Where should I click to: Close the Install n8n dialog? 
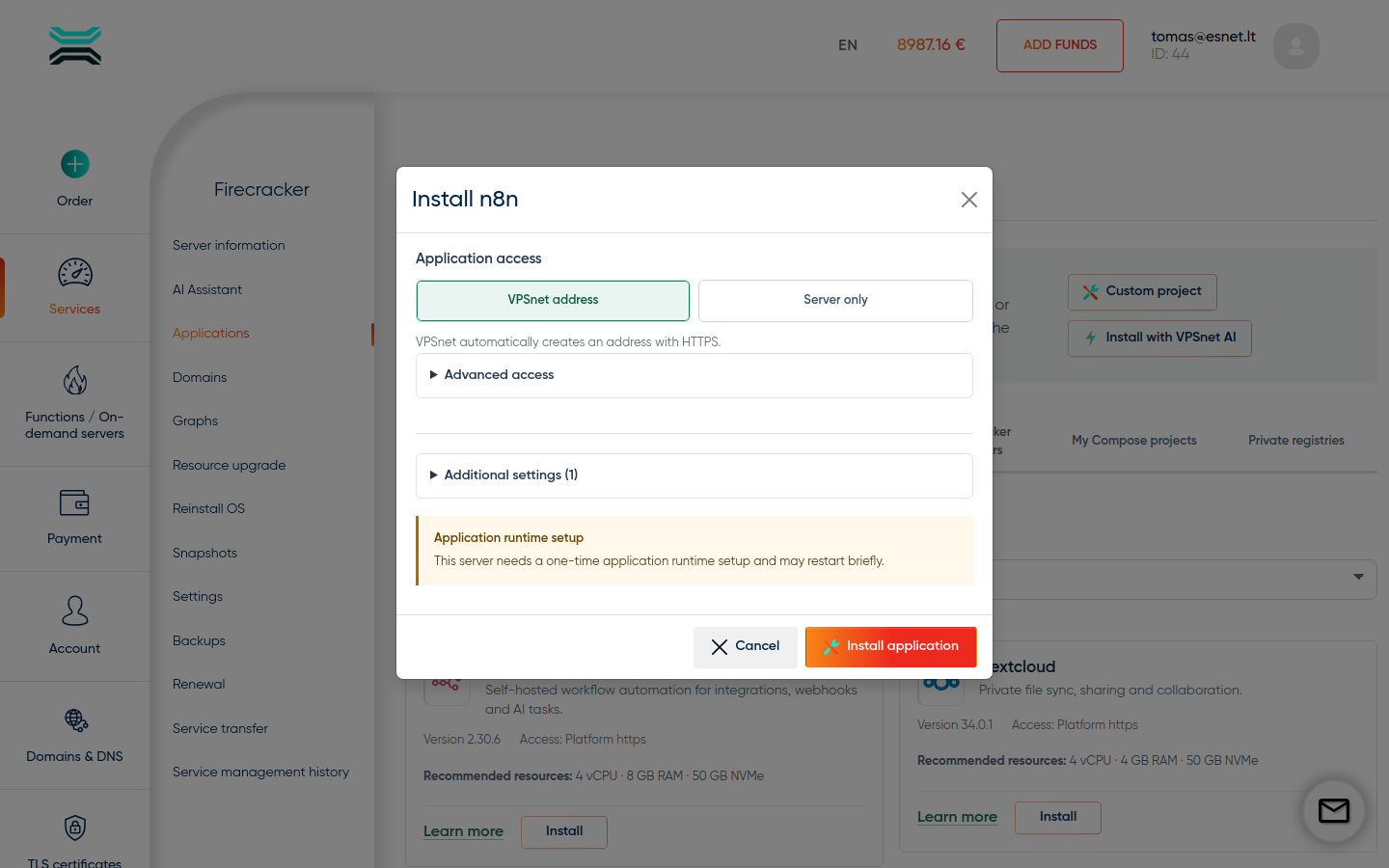click(x=969, y=200)
